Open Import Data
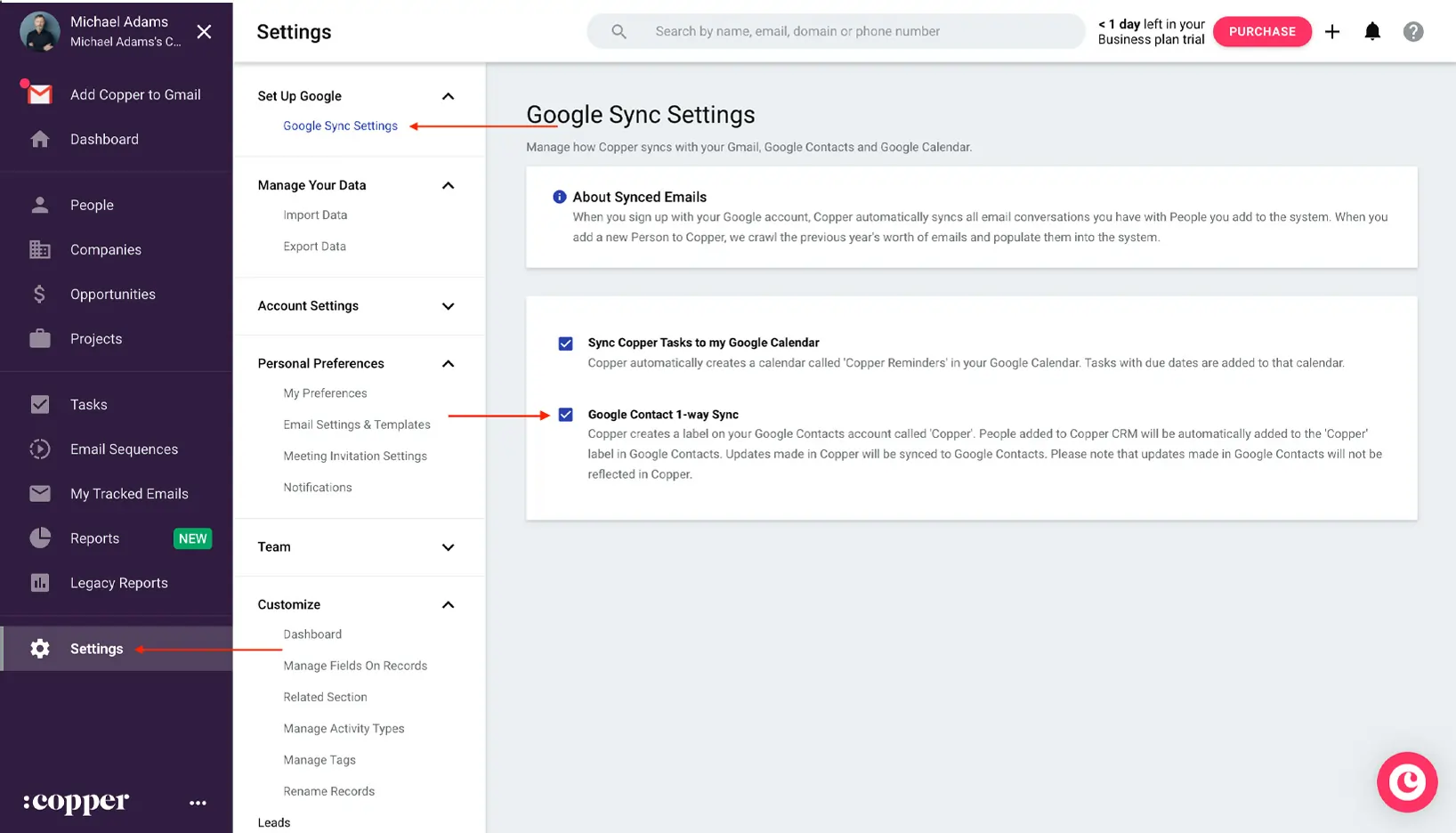 pos(315,215)
